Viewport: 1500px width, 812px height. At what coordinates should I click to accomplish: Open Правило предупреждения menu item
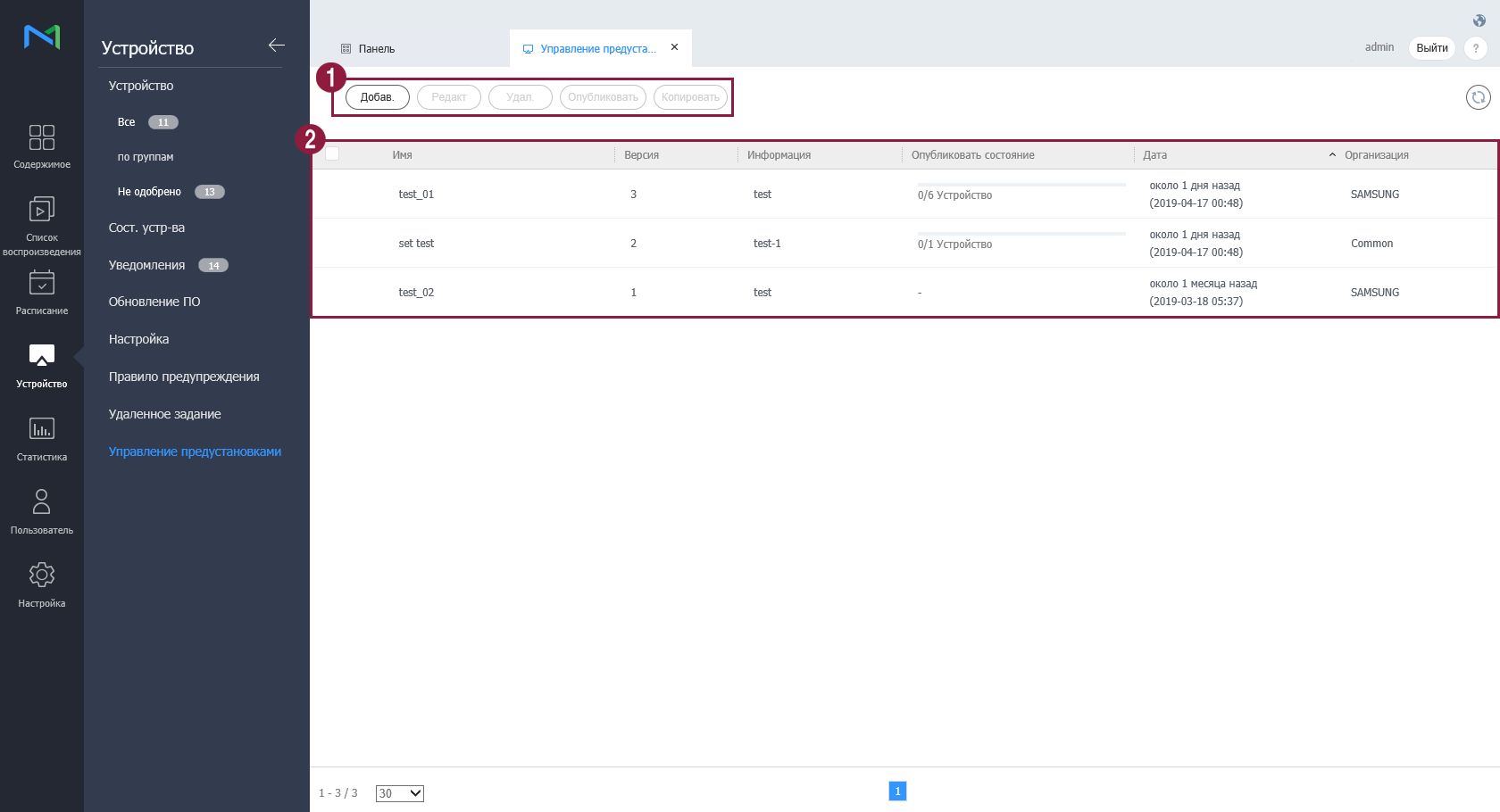click(184, 377)
